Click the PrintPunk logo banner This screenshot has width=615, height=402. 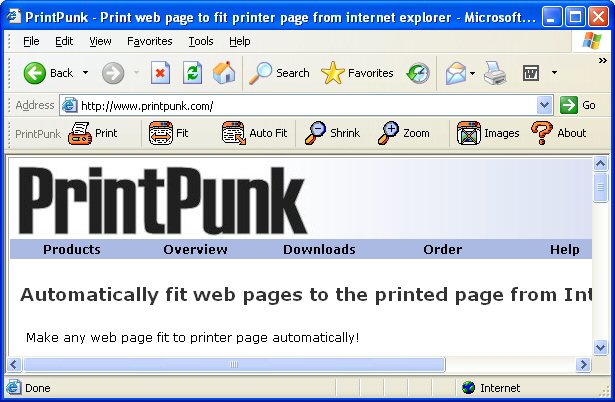coord(162,201)
